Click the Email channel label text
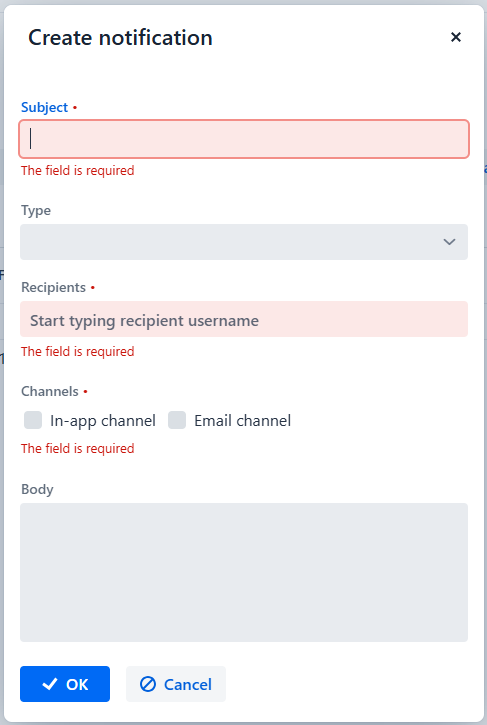487x725 pixels. [242, 421]
